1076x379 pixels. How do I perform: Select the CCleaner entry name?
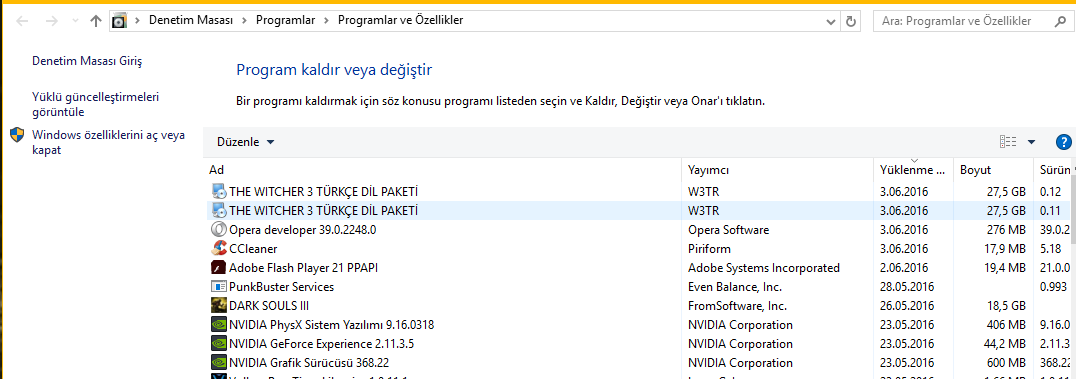pyautogui.click(x=253, y=249)
